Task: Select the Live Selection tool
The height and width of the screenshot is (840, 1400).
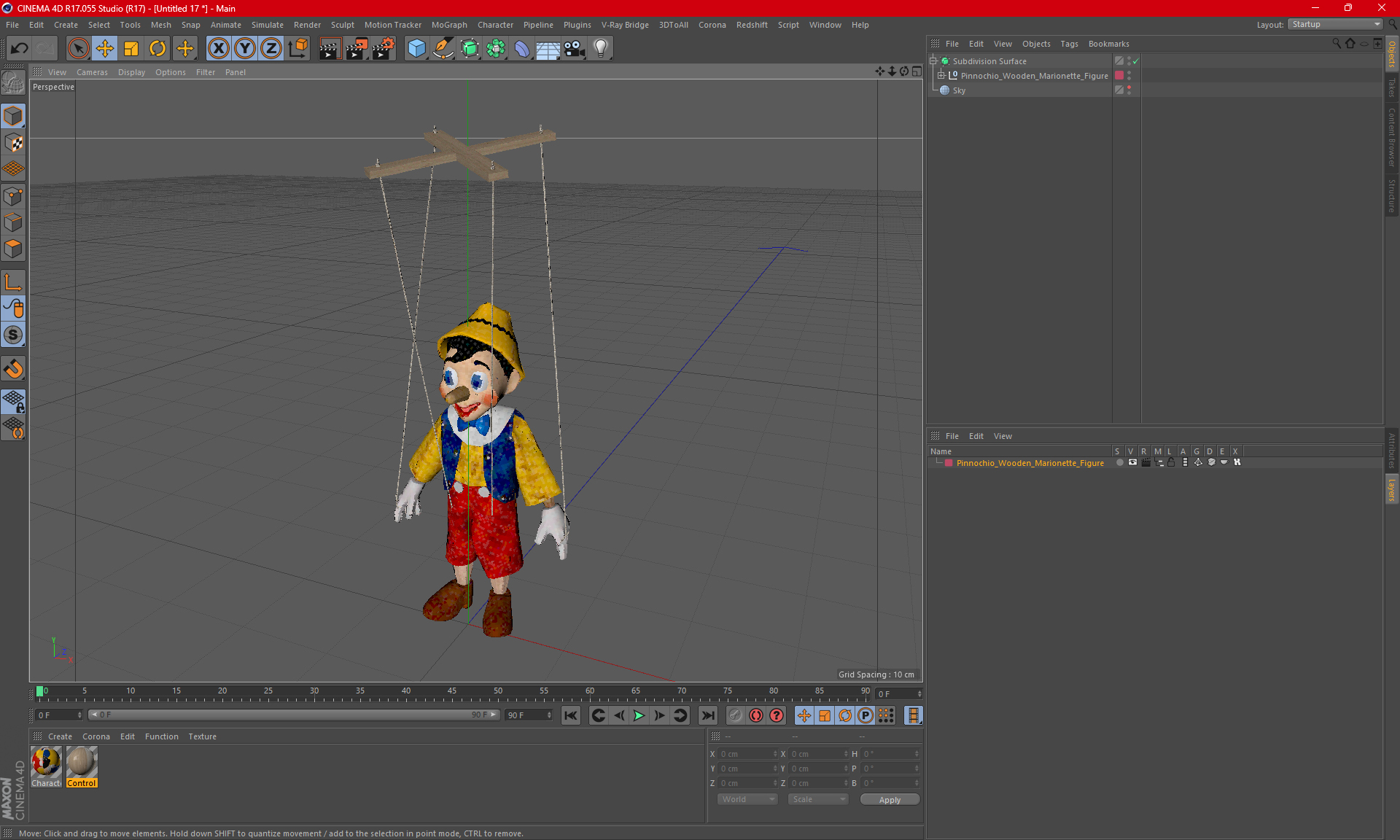Action: 78,49
